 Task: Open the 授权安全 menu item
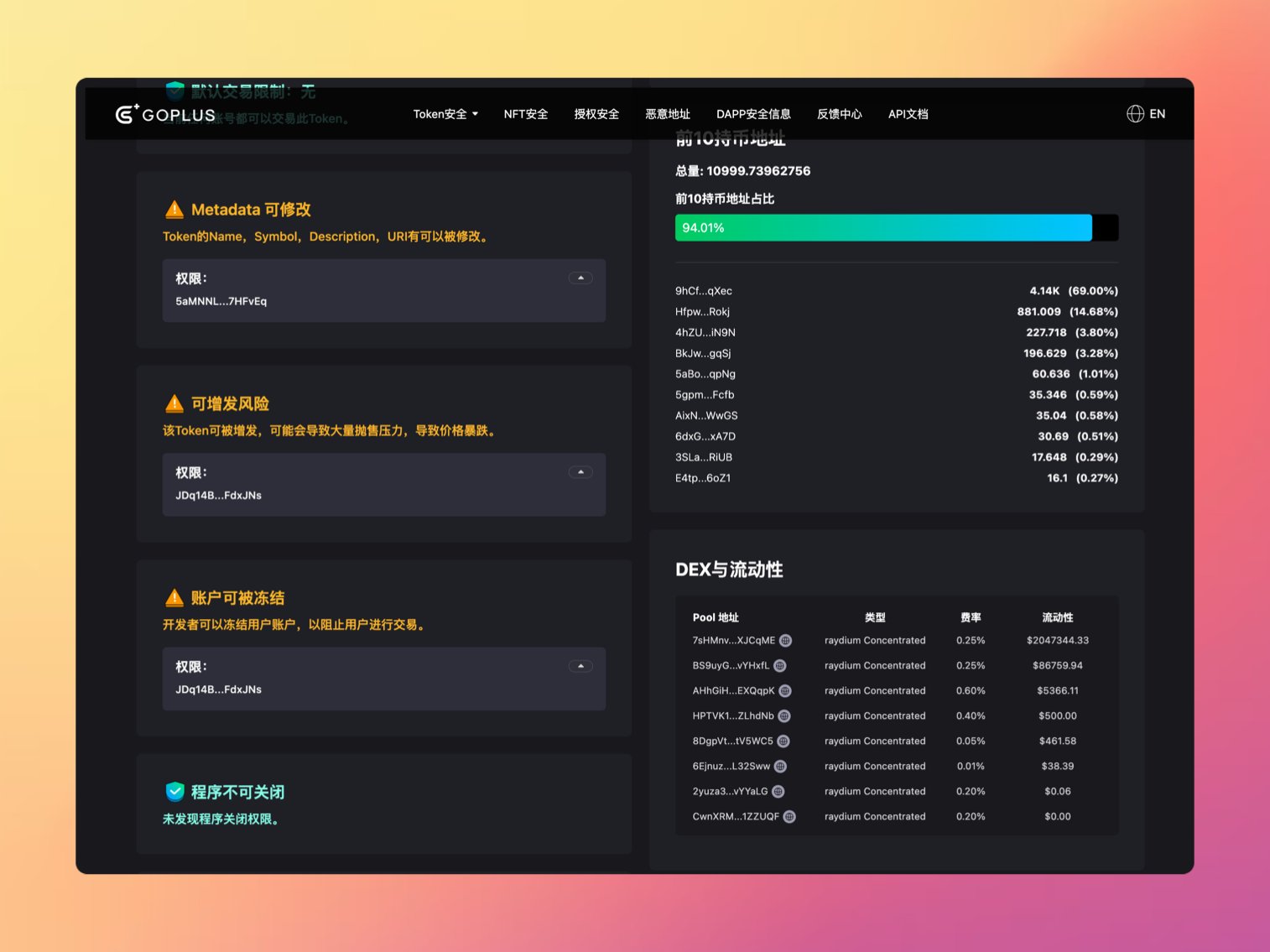click(596, 114)
